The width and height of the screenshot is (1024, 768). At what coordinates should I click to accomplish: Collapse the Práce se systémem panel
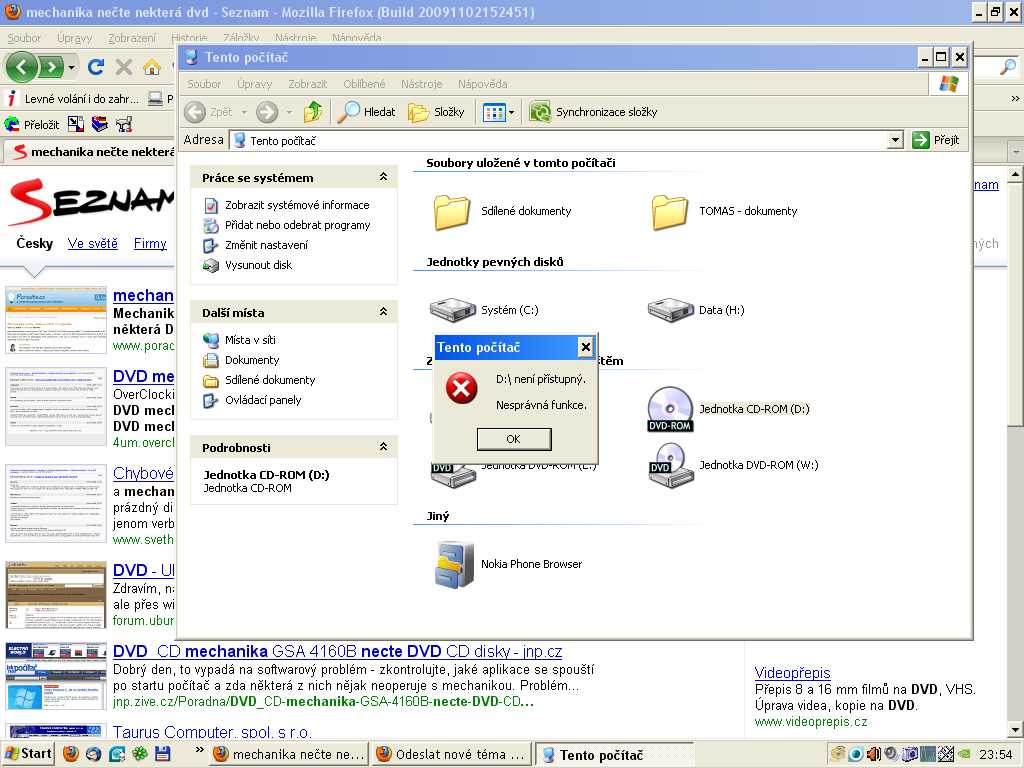point(383,177)
